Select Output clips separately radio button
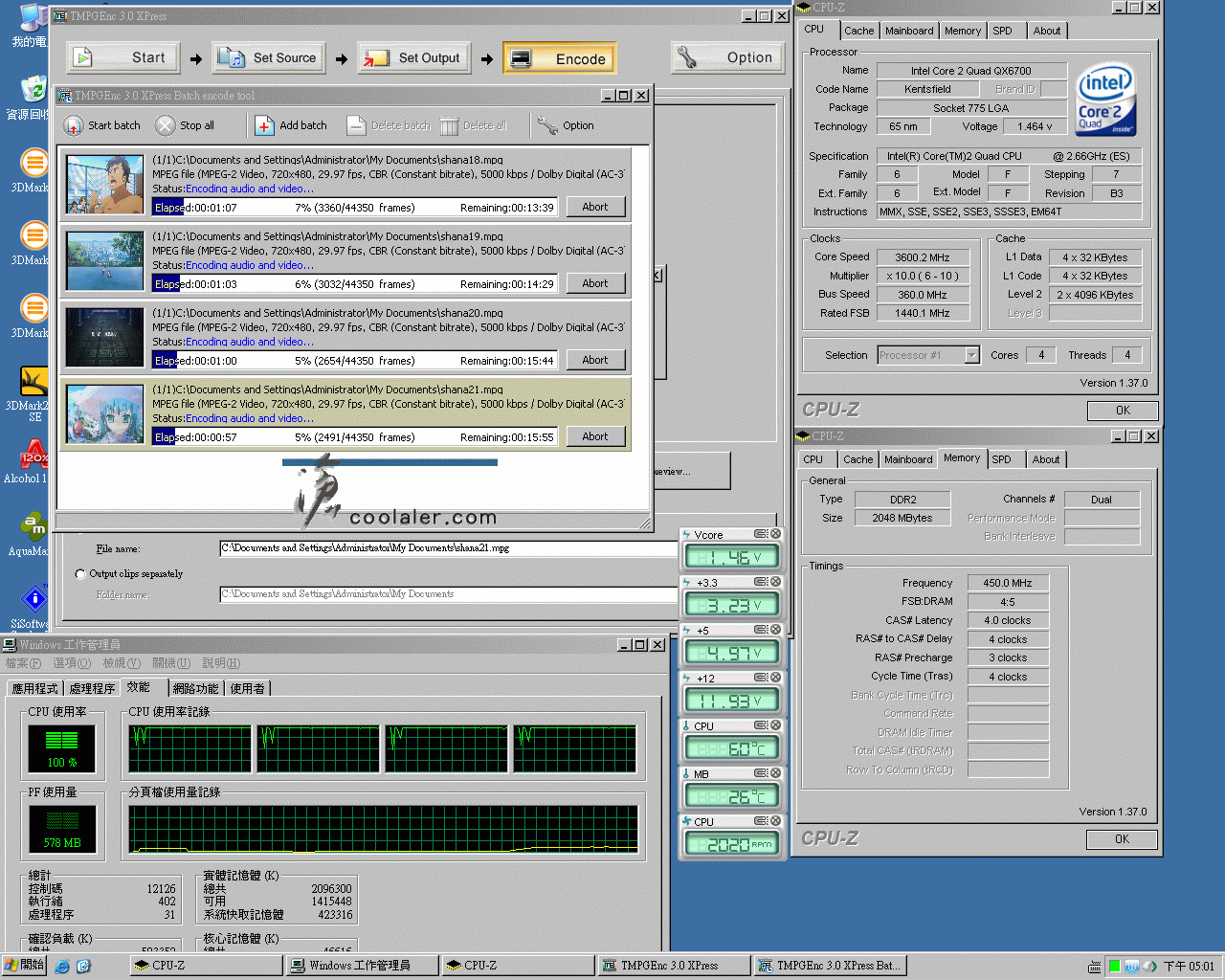This screenshot has width=1225, height=980. pyautogui.click(x=80, y=574)
